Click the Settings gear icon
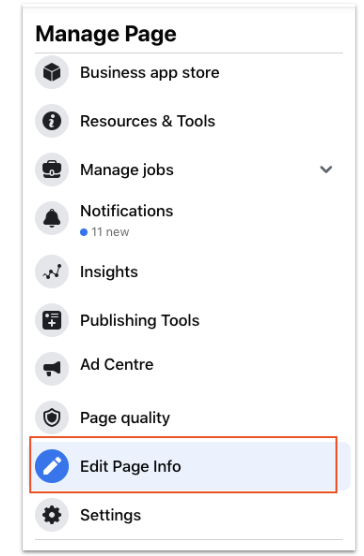Image resolution: width=364 pixels, height=556 pixels. 52,515
